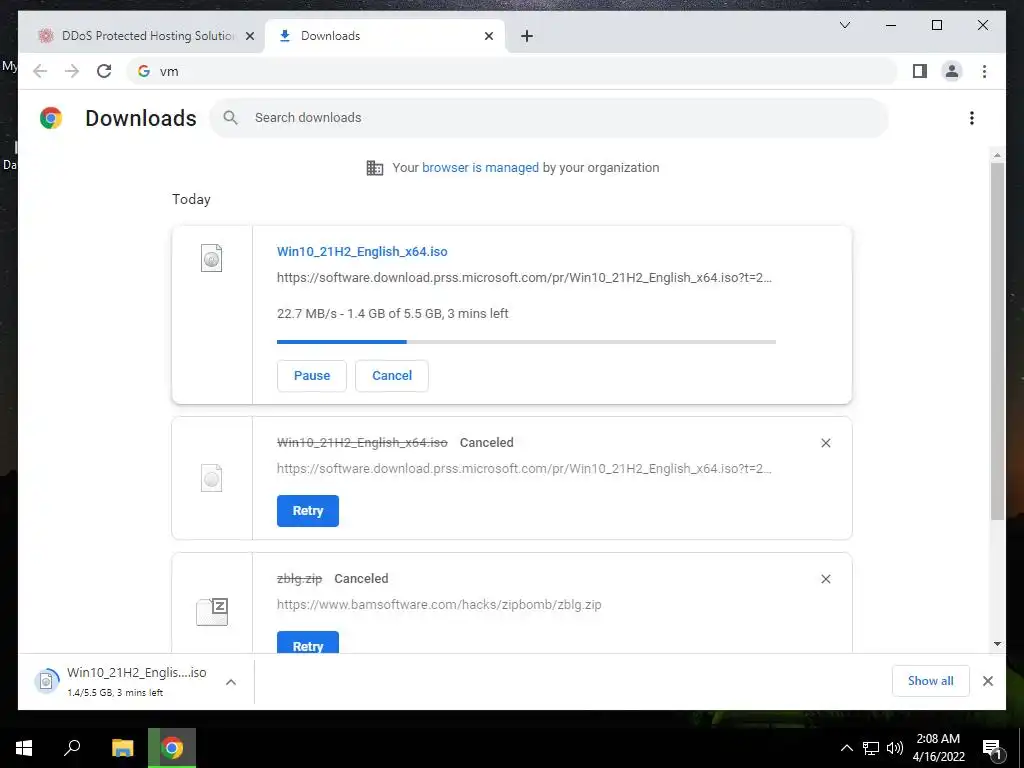Pause the Win10 ISO download
This screenshot has width=1024, height=768.
point(312,376)
